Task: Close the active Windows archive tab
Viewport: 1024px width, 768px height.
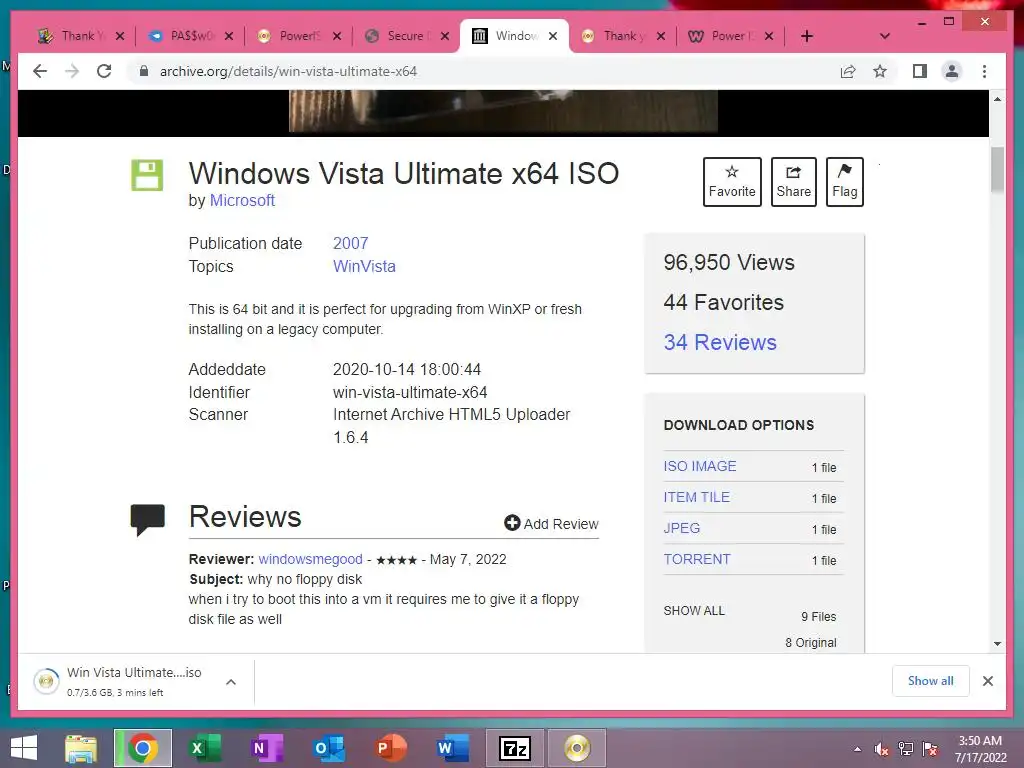Action: pos(553,36)
